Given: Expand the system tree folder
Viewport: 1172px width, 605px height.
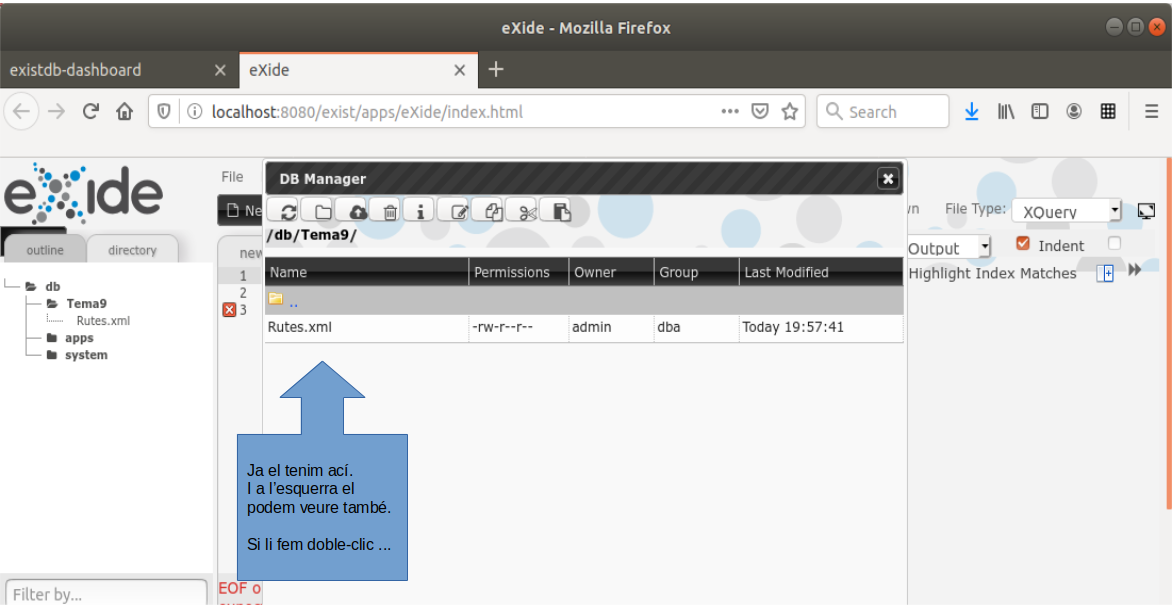Looking at the screenshot, I should 52,355.
